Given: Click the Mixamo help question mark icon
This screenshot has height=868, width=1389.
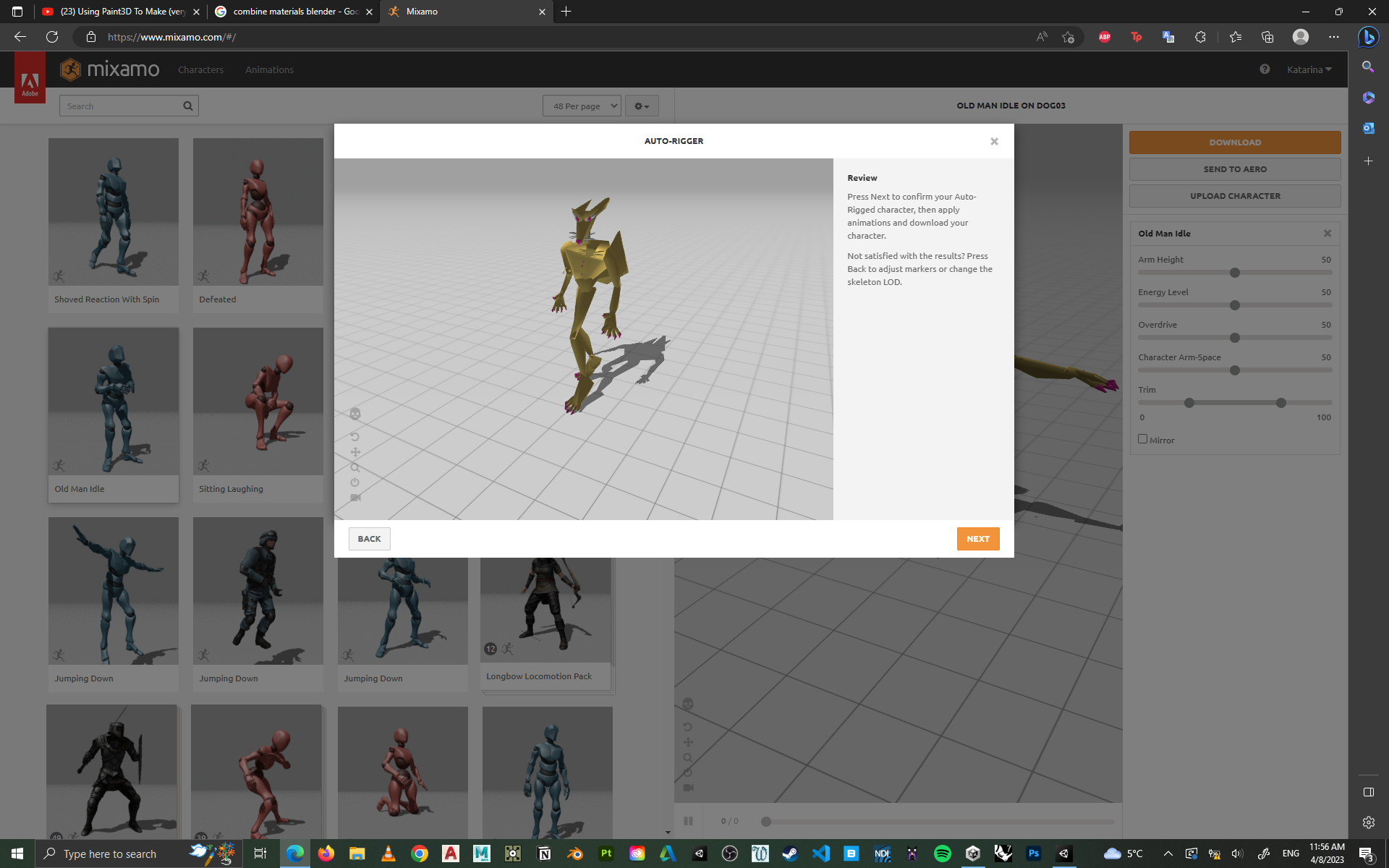Looking at the screenshot, I should coord(1265,69).
